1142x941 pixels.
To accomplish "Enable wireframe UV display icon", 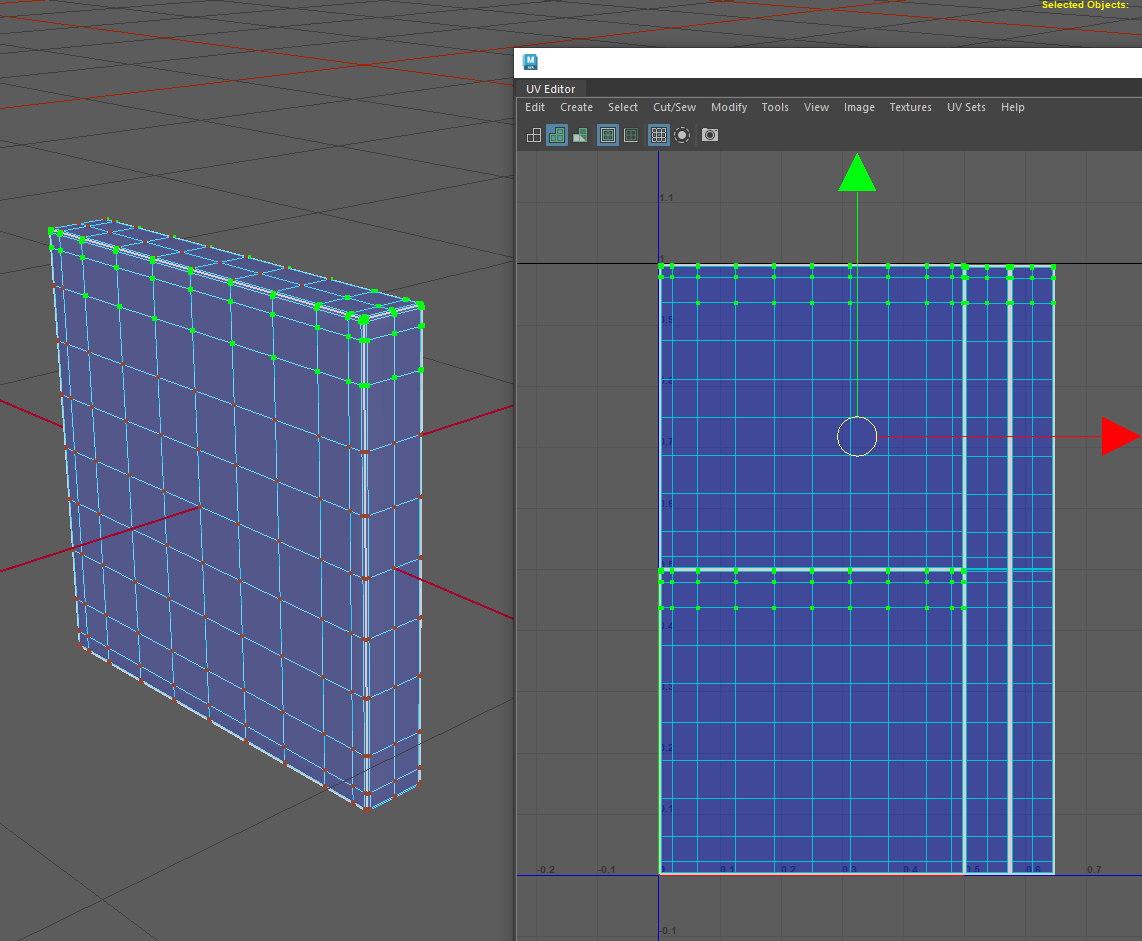I will point(534,135).
